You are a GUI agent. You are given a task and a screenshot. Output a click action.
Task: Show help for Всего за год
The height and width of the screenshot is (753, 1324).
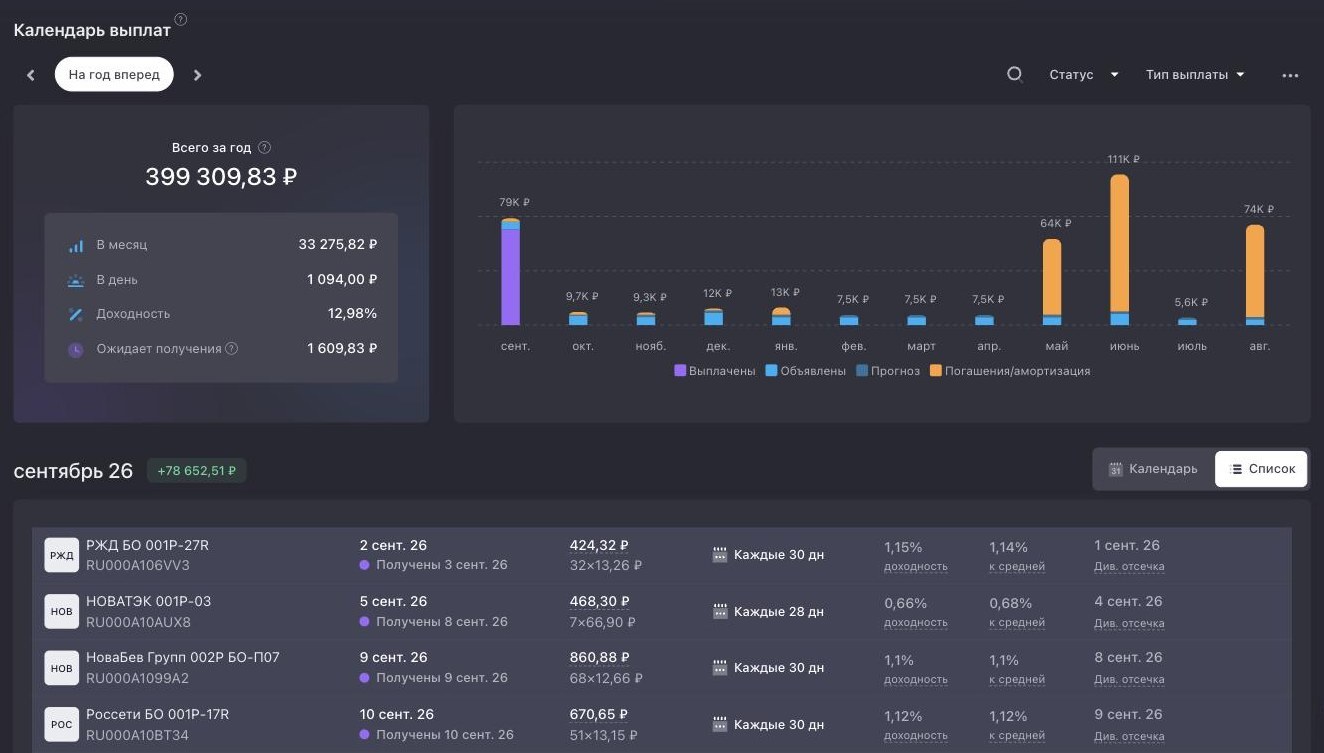[x=264, y=147]
